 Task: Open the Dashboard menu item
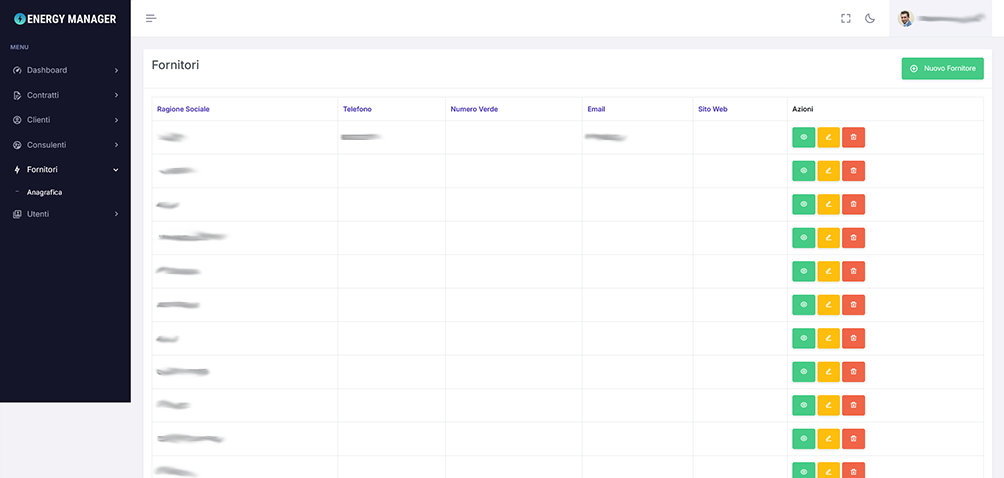tap(65, 70)
